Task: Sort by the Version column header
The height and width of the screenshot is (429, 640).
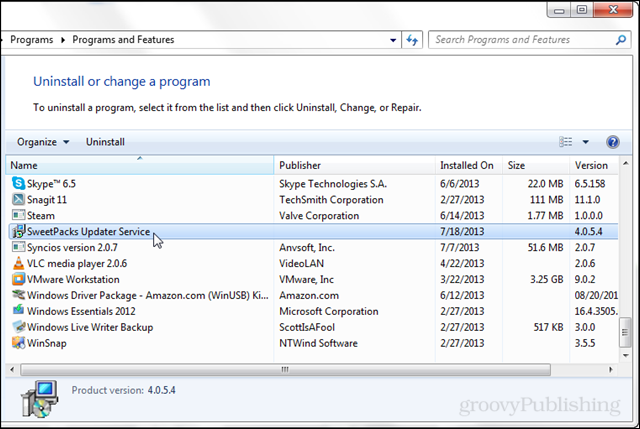Action: tap(594, 165)
